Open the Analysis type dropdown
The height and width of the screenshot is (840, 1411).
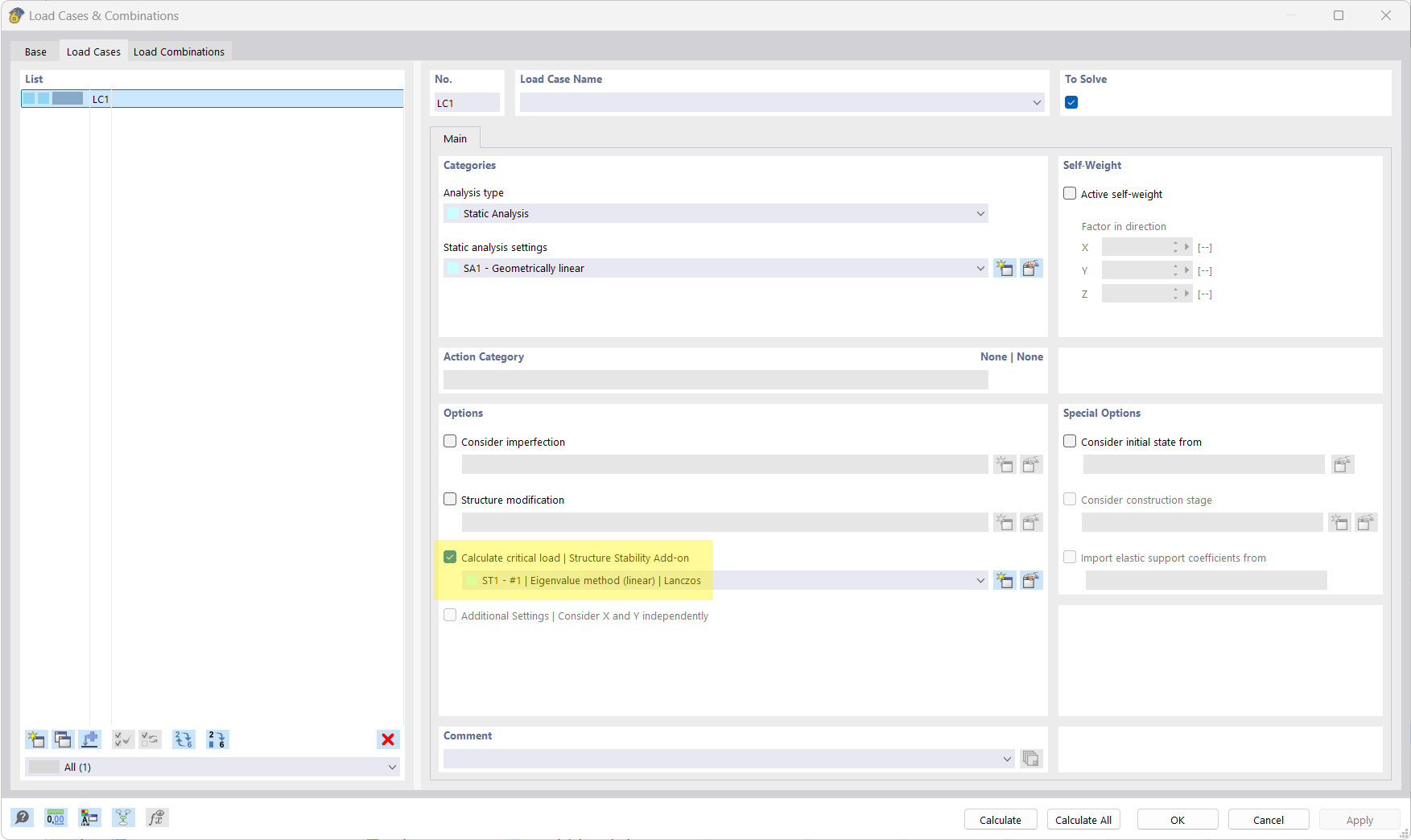tap(979, 213)
